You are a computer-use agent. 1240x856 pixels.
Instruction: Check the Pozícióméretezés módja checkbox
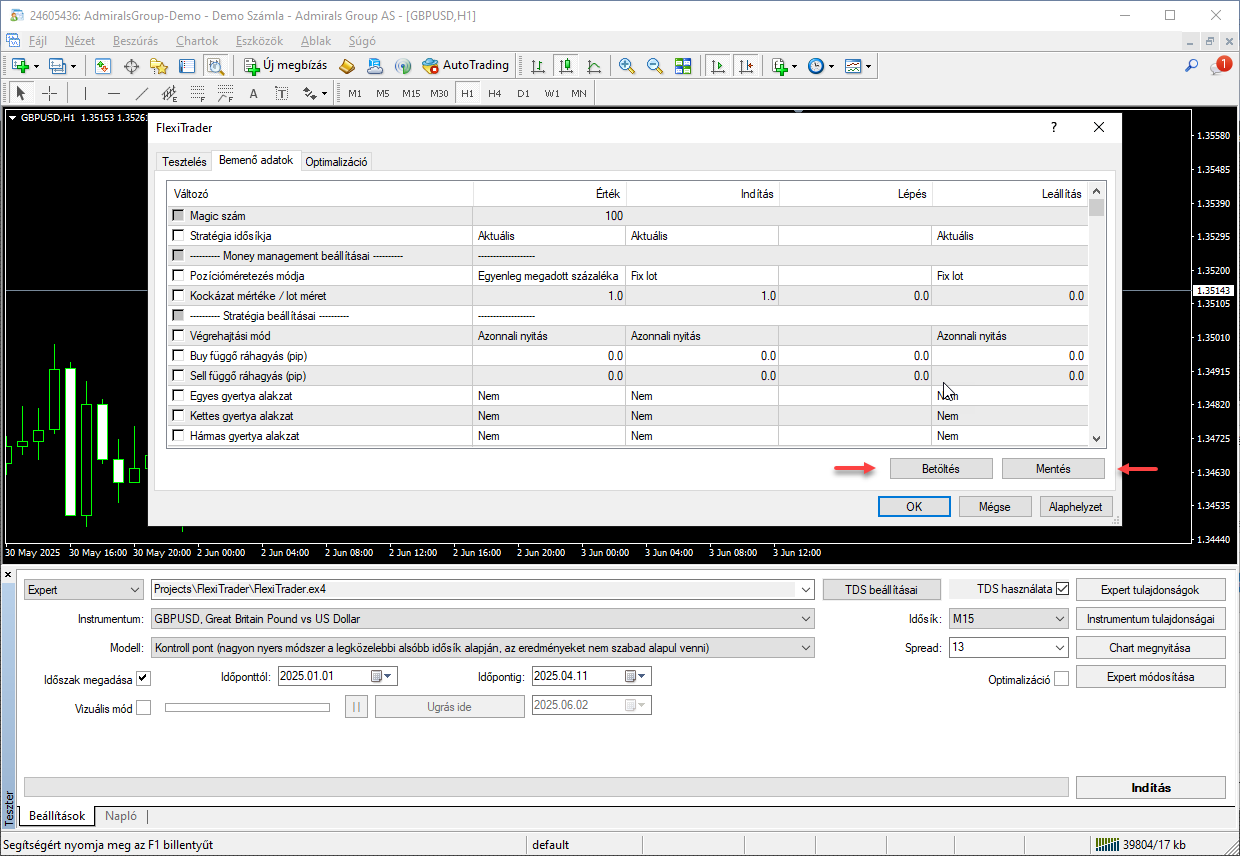(178, 276)
